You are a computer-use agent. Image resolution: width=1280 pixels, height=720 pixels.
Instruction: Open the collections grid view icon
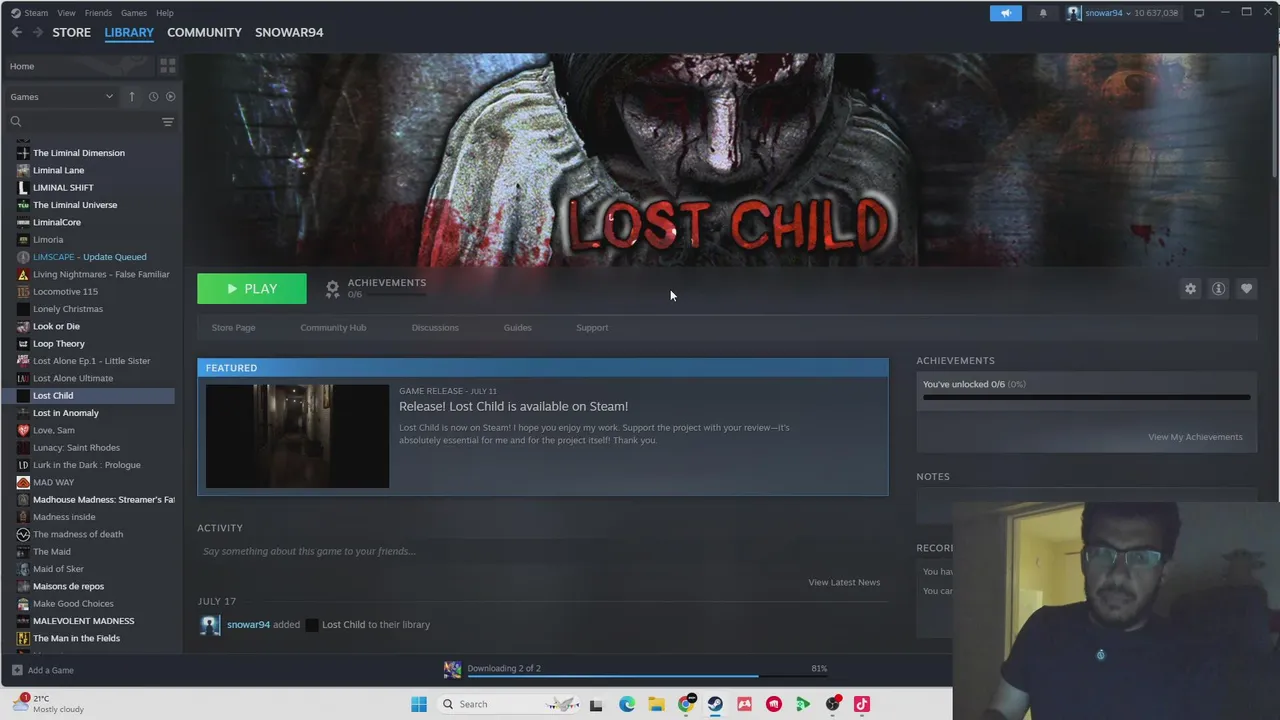pos(168,66)
